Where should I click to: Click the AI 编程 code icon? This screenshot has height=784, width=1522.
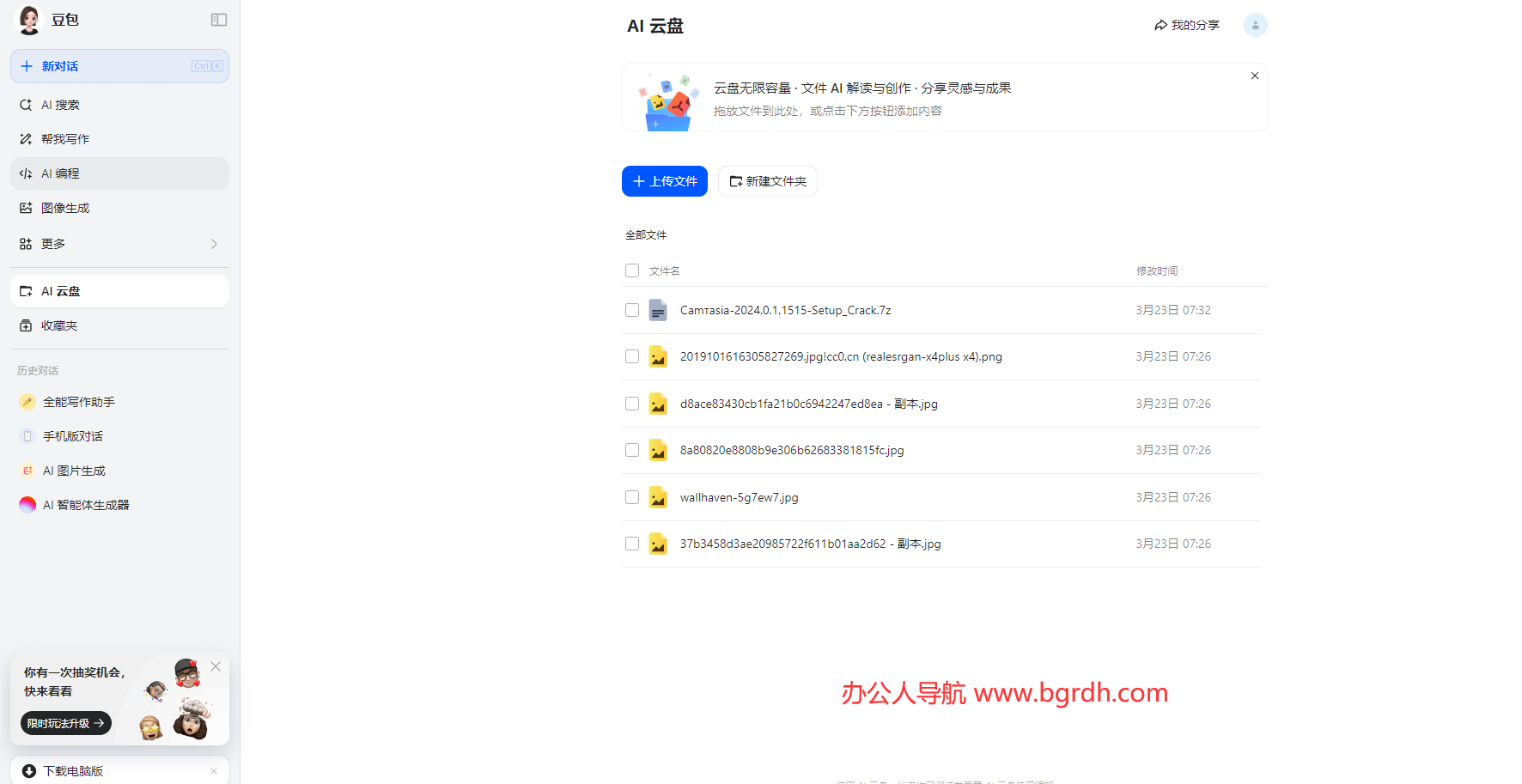[x=26, y=173]
